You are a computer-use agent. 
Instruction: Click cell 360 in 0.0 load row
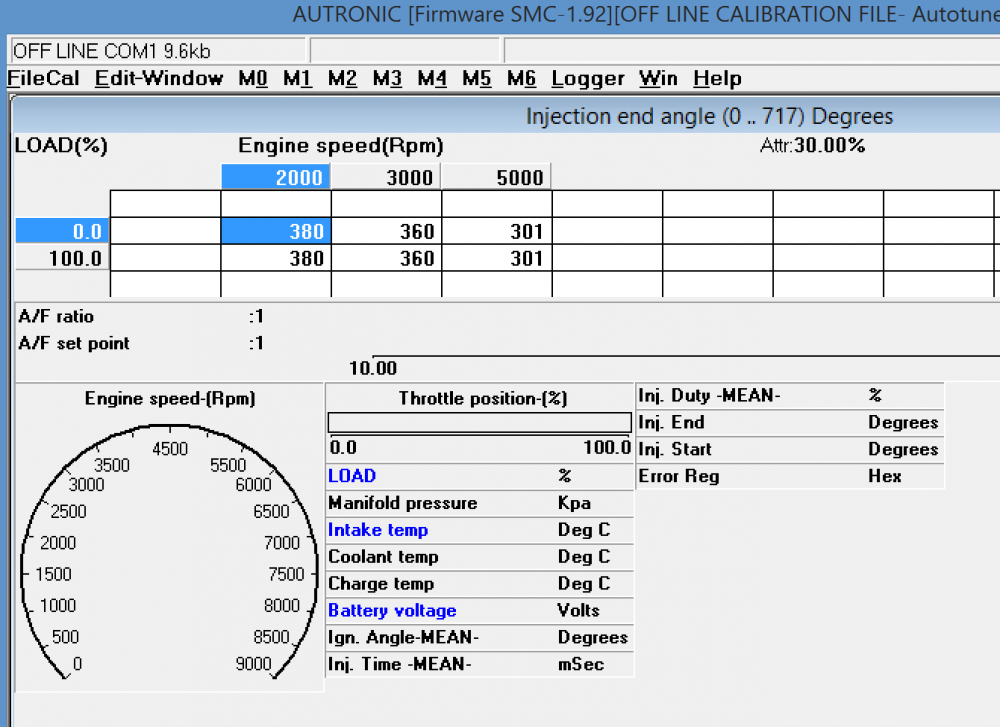tap(386, 231)
